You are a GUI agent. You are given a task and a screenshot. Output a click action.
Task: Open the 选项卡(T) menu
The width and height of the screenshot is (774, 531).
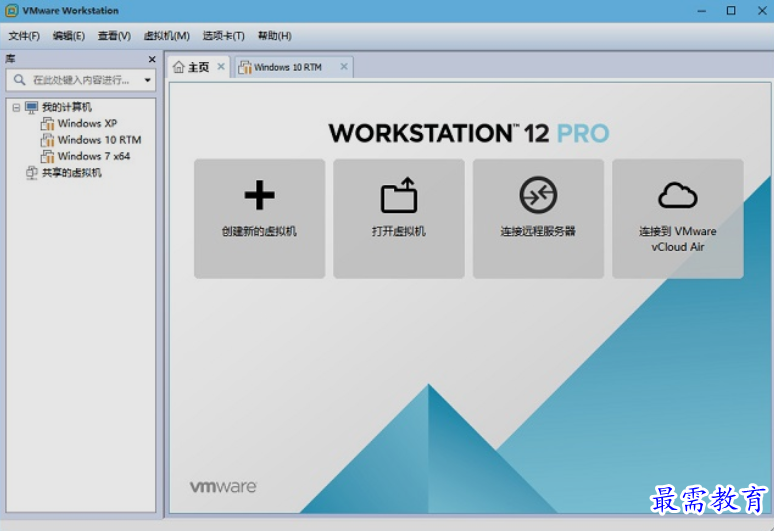(223, 36)
